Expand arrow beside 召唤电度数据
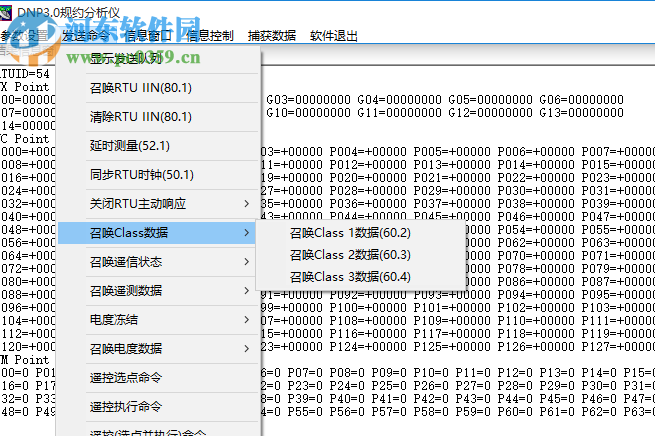Viewport: 655px width, 436px height. [246, 349]
